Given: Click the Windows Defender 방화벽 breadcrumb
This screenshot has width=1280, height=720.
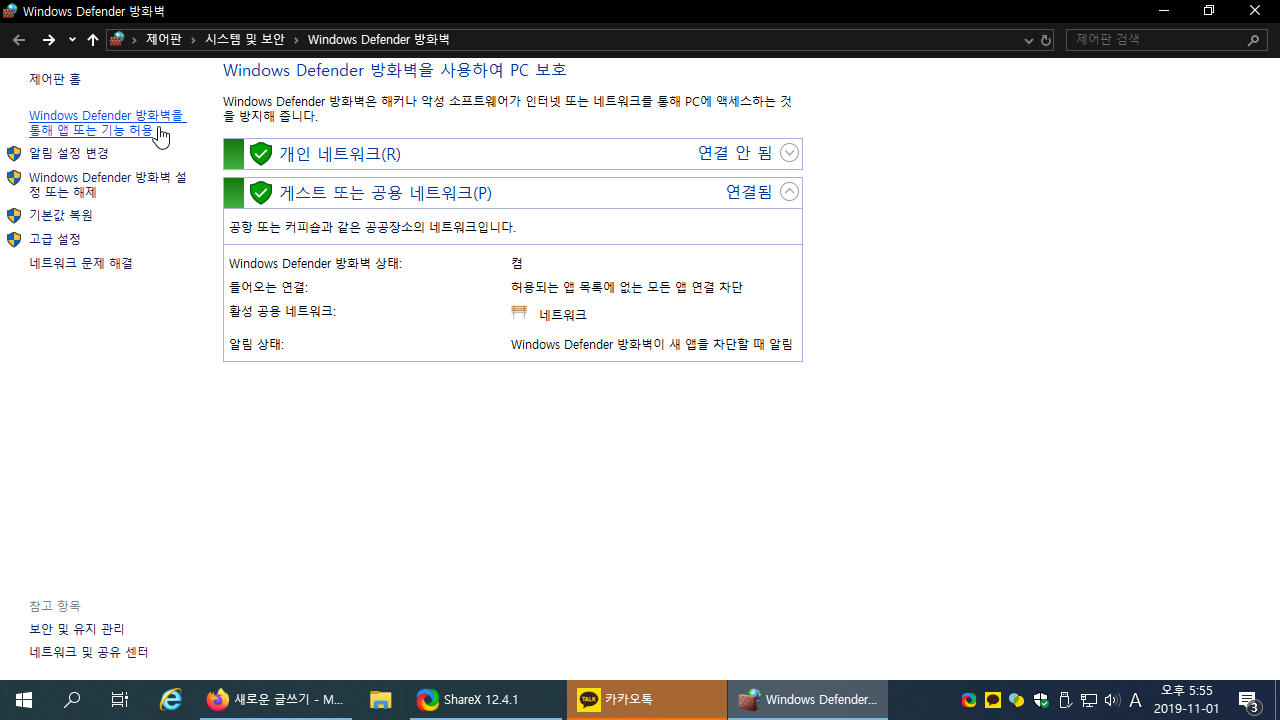Looking at the screenshot, I should (x=378, y=40).
